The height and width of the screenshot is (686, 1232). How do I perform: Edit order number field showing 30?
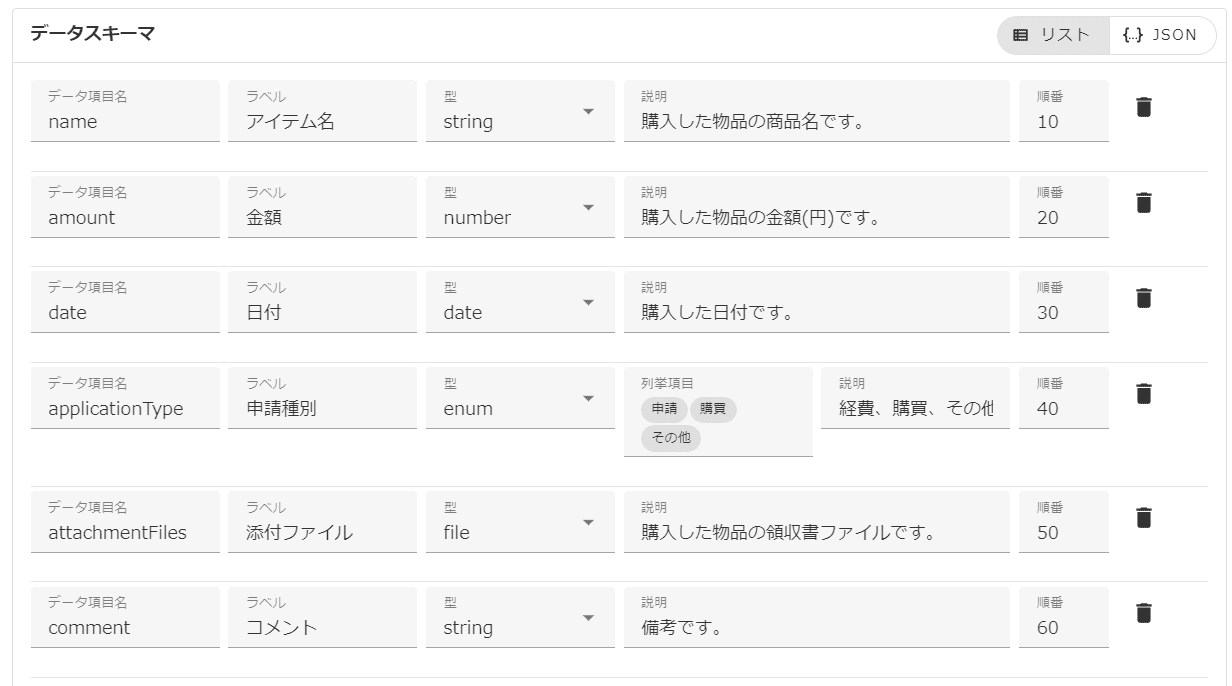coord(1062,312)
